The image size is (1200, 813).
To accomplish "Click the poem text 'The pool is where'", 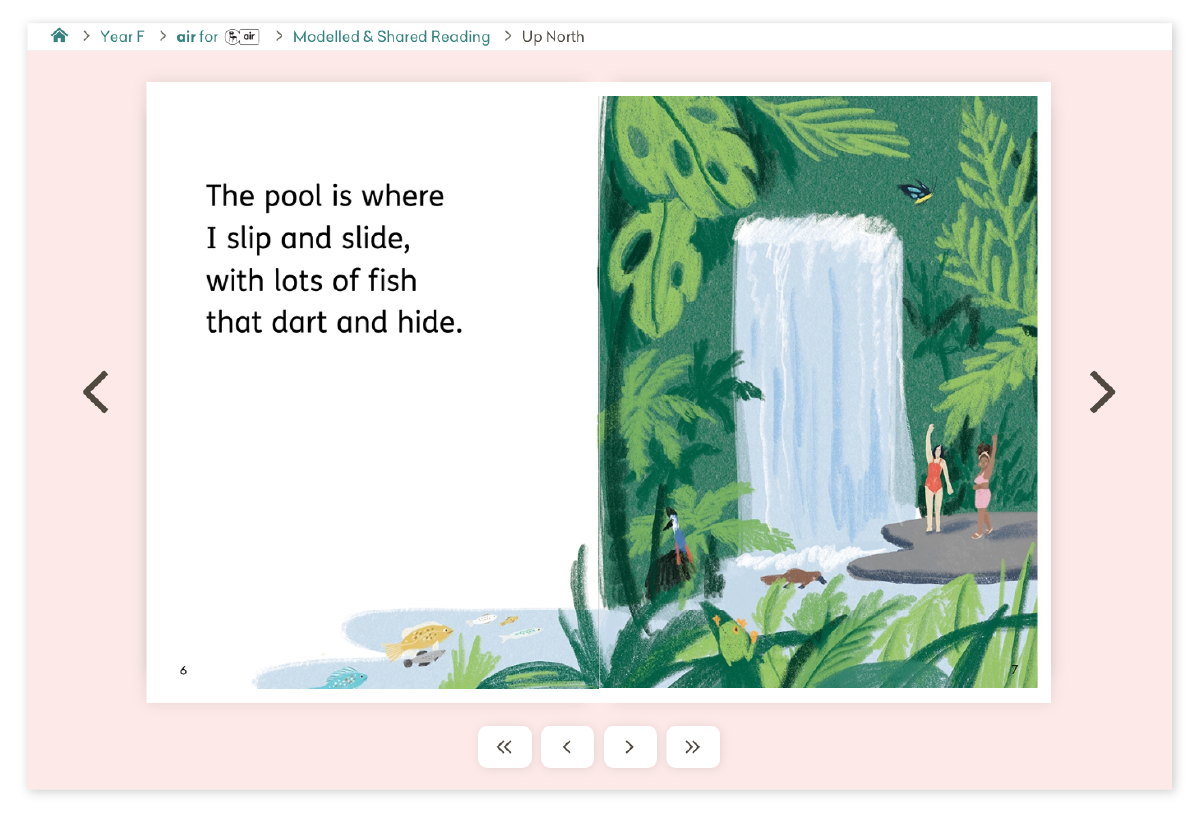I will click(325, 195).
